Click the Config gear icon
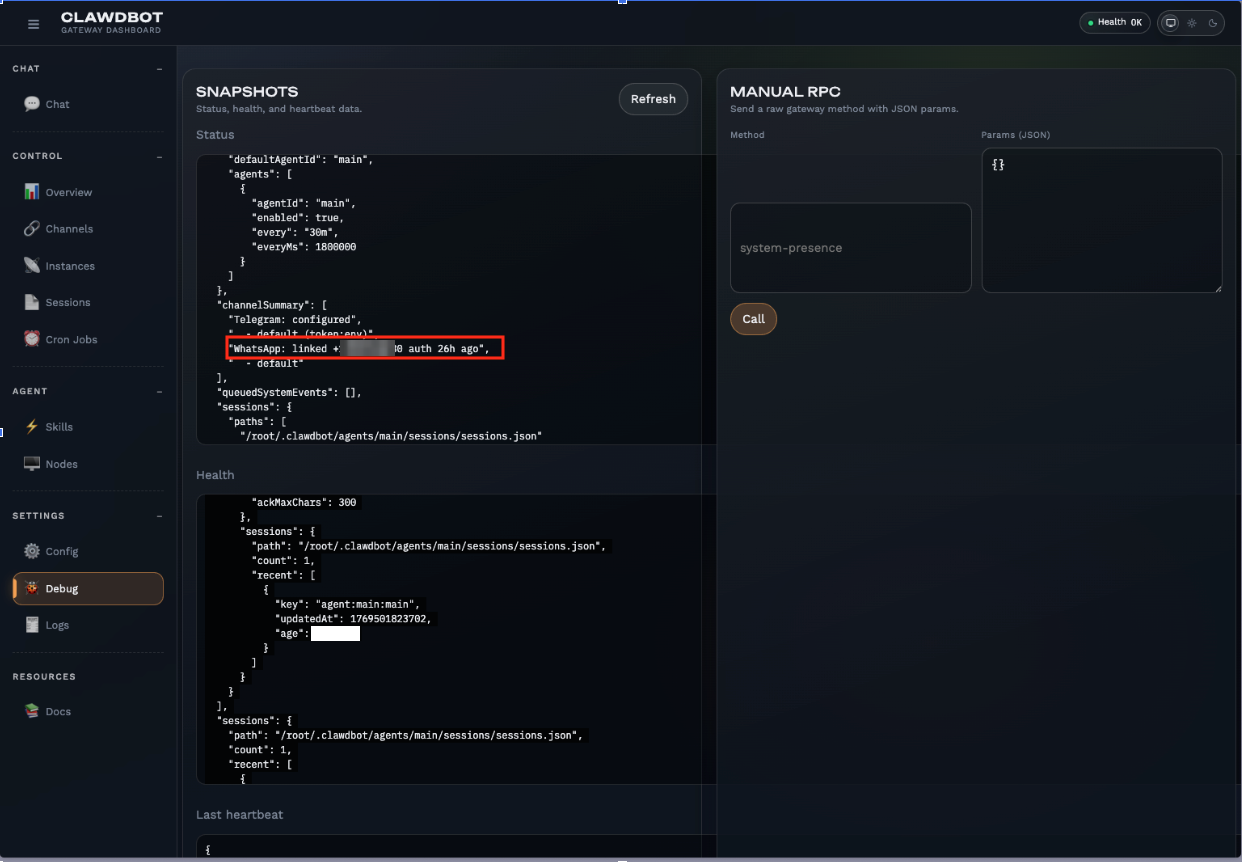The image size is (1242, 862). (32, 551)
